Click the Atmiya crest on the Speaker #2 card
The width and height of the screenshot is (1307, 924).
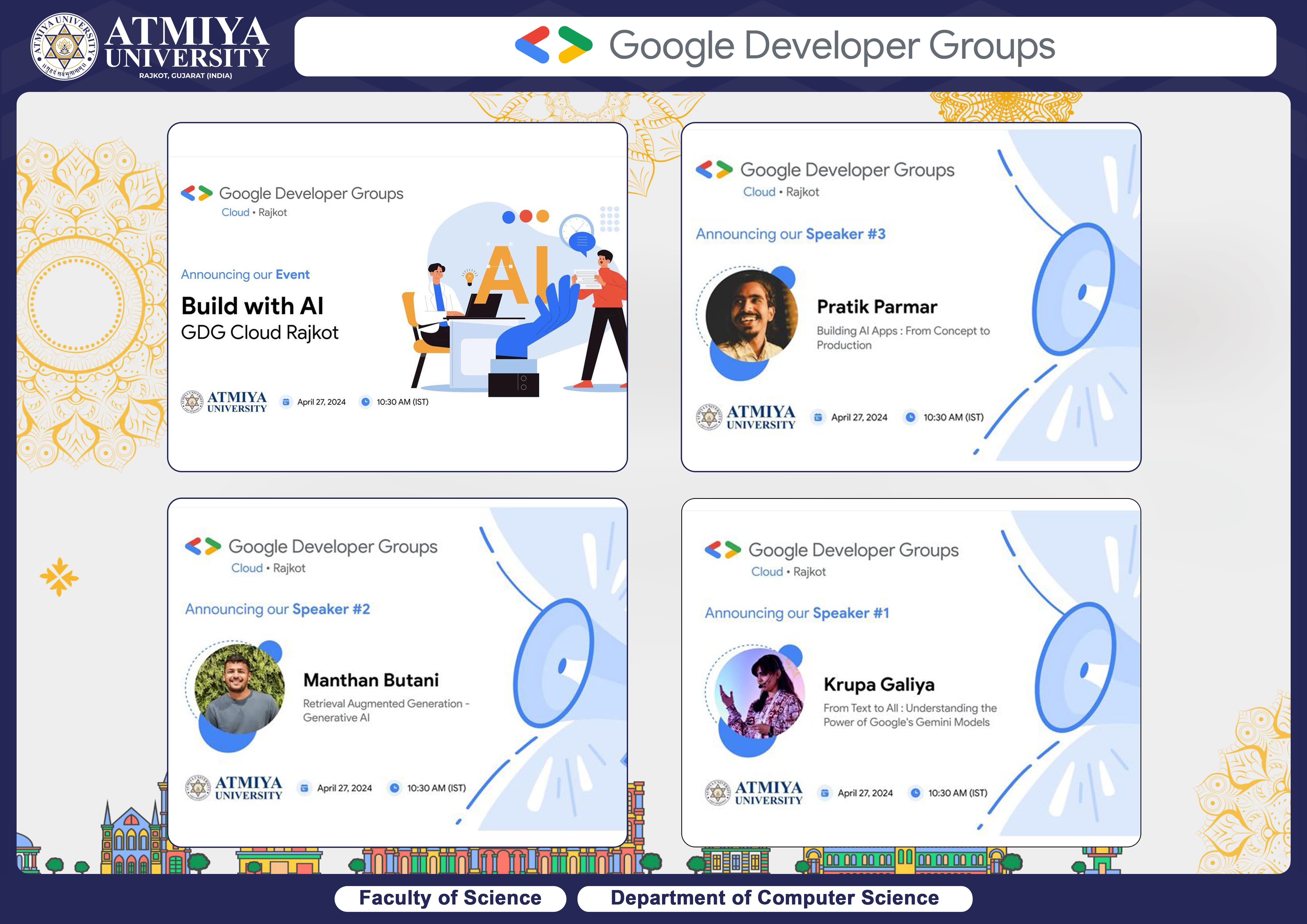198,788
